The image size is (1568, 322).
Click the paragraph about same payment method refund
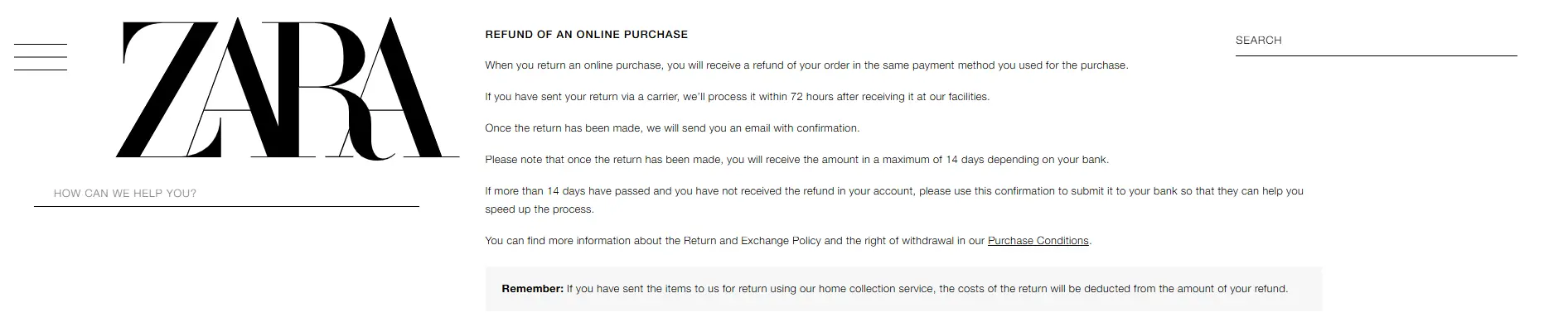(x=806, y=65)
